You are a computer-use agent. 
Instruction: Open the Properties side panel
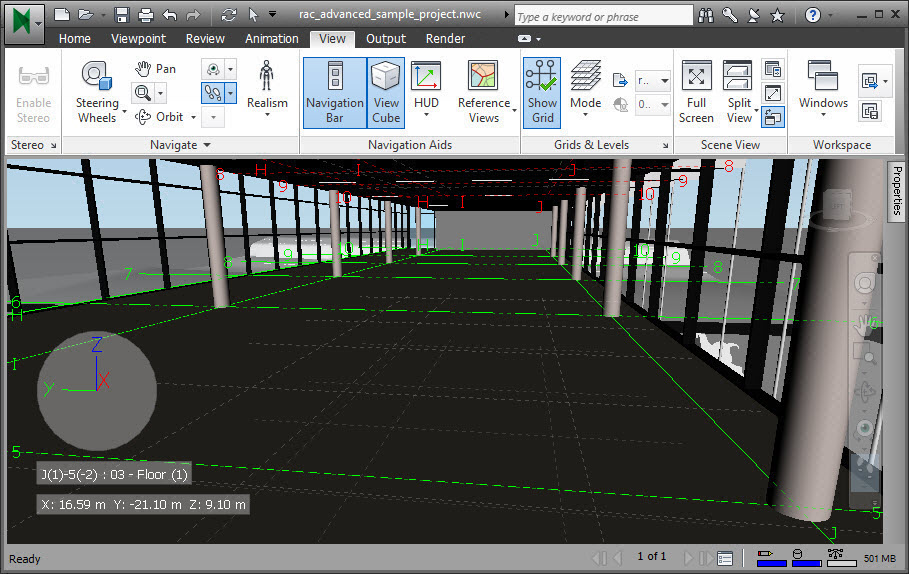[x=896, y=191]
